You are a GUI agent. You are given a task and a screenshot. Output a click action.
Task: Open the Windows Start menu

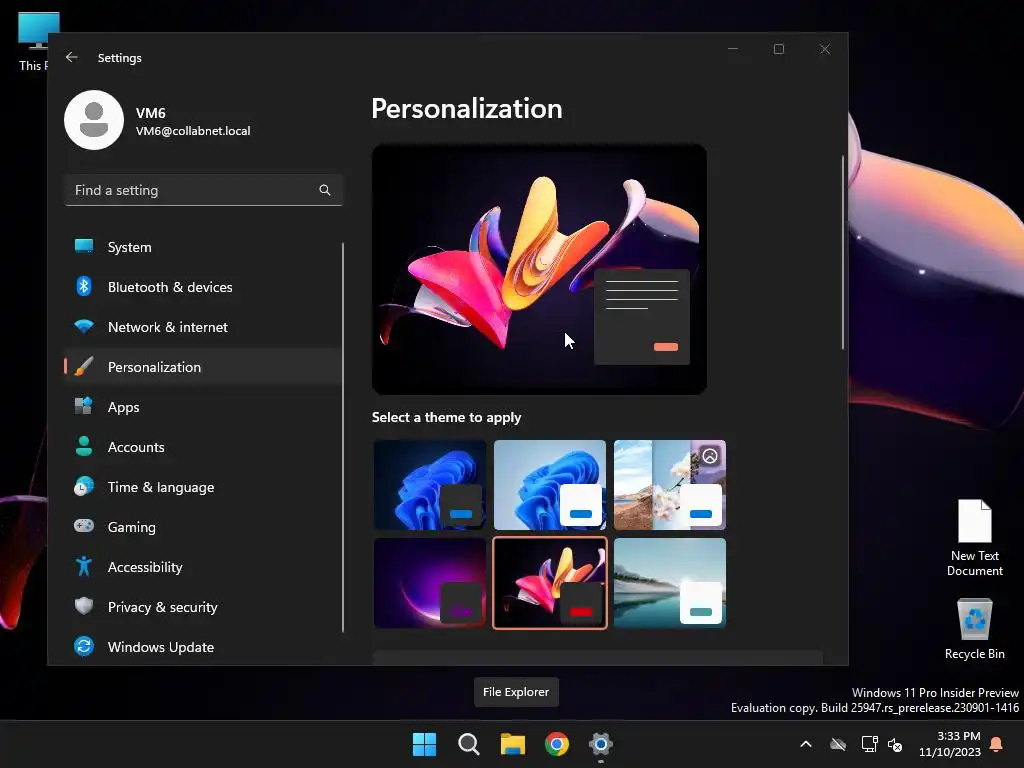point(424,744)
